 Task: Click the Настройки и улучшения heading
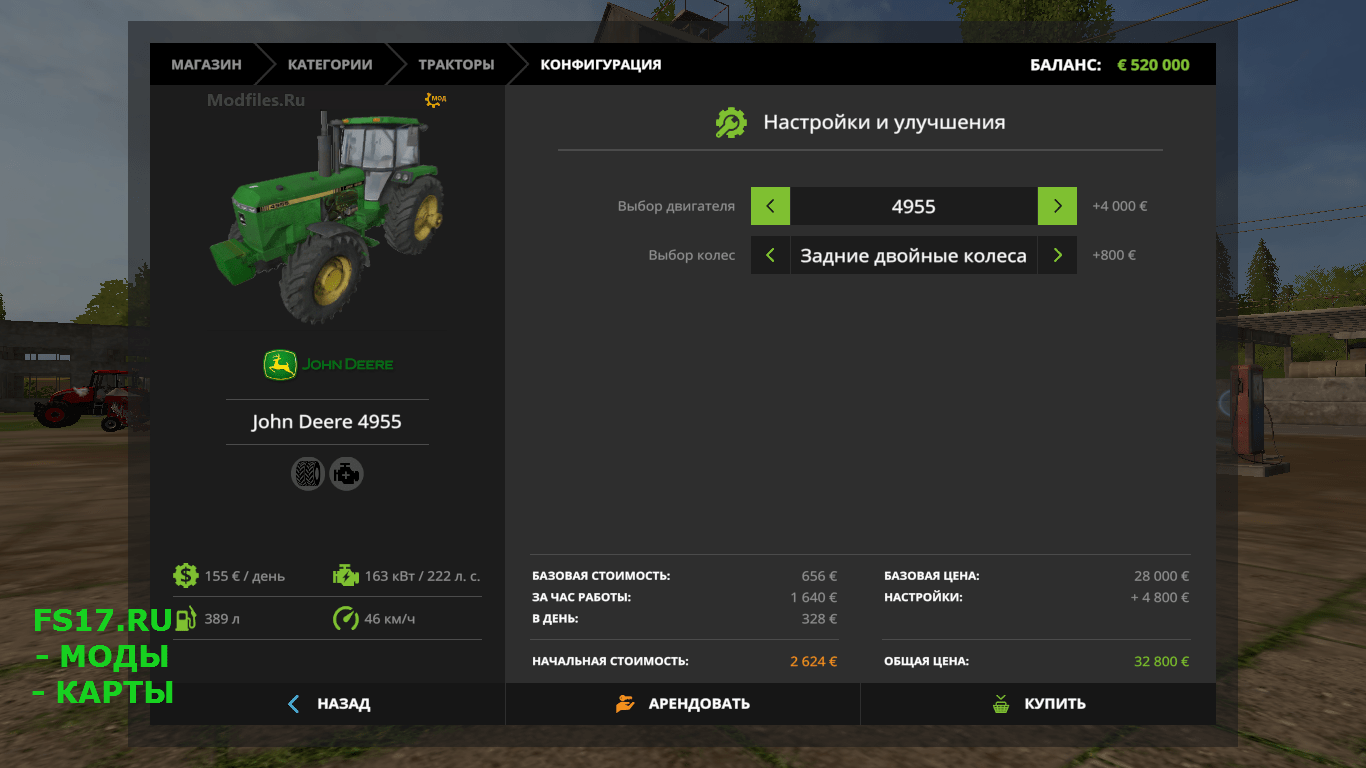pyautogui.click(x=885, y=123)
